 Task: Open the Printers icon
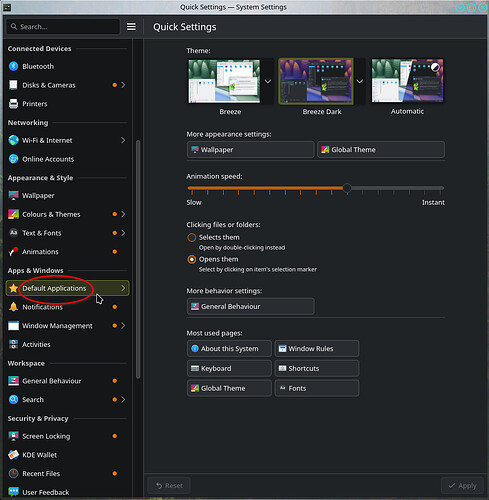click(x=13, y=104)
